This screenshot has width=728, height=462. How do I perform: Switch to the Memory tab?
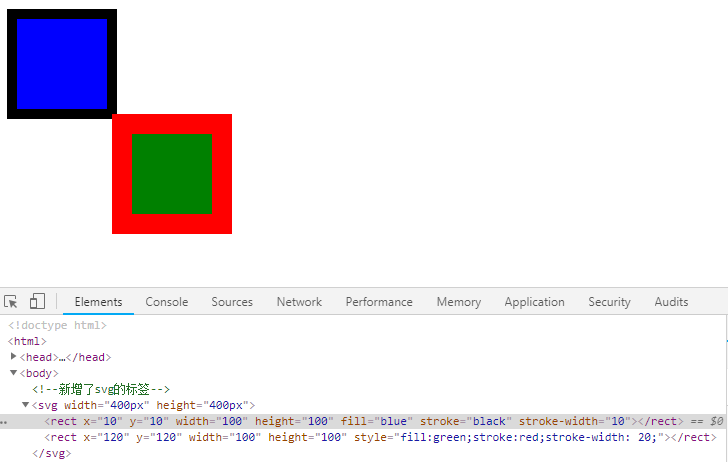pos(459,302)
